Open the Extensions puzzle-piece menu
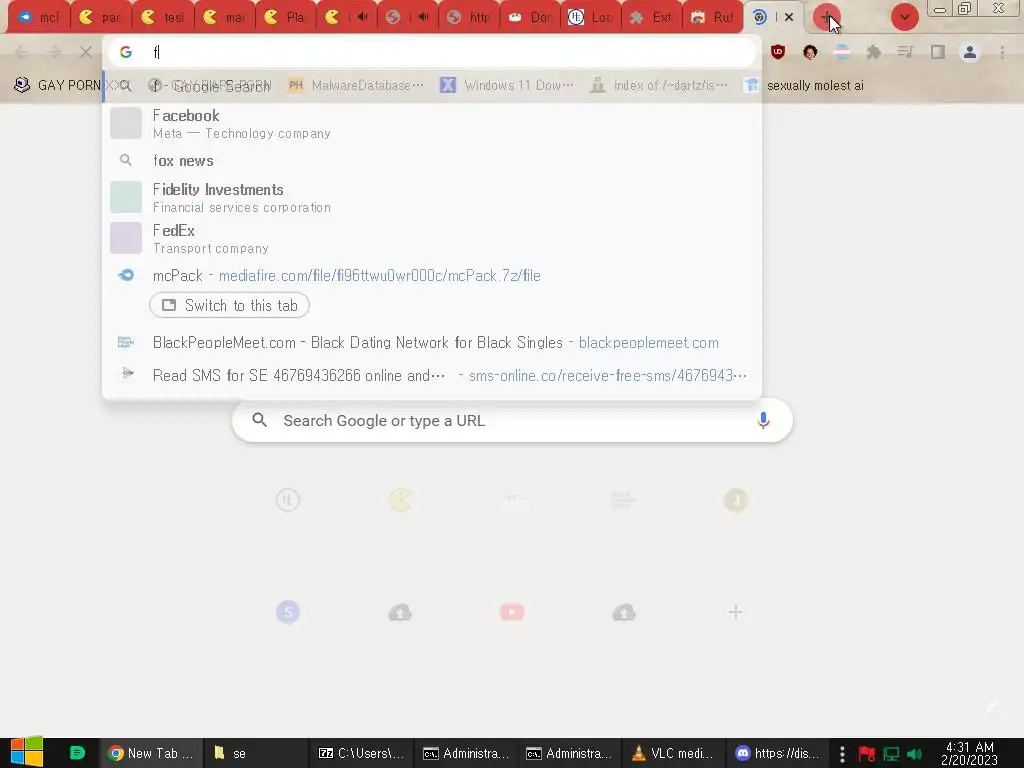 pyautogui.click(x=873, y=52)
